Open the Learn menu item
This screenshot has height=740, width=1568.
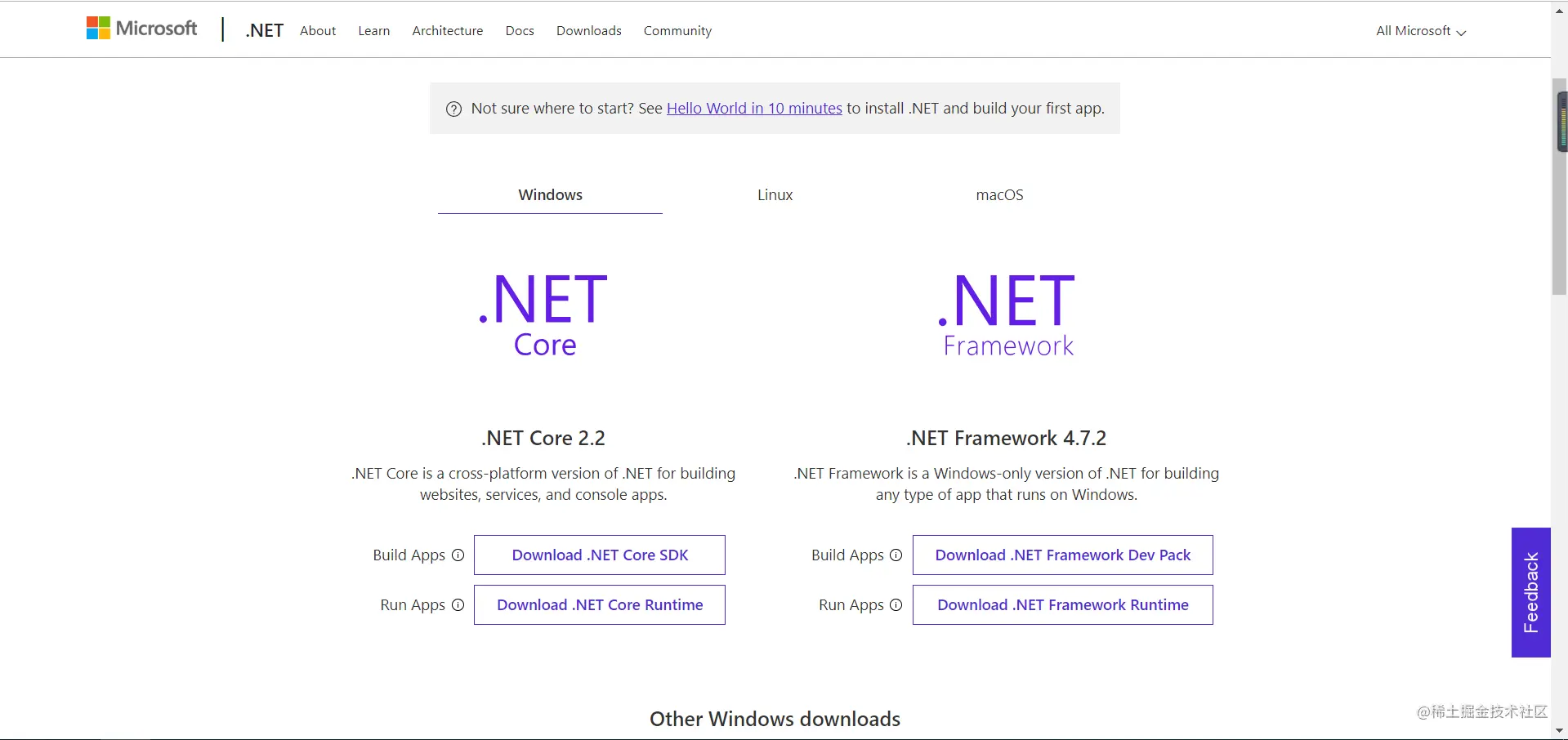[x=373, y=30]
